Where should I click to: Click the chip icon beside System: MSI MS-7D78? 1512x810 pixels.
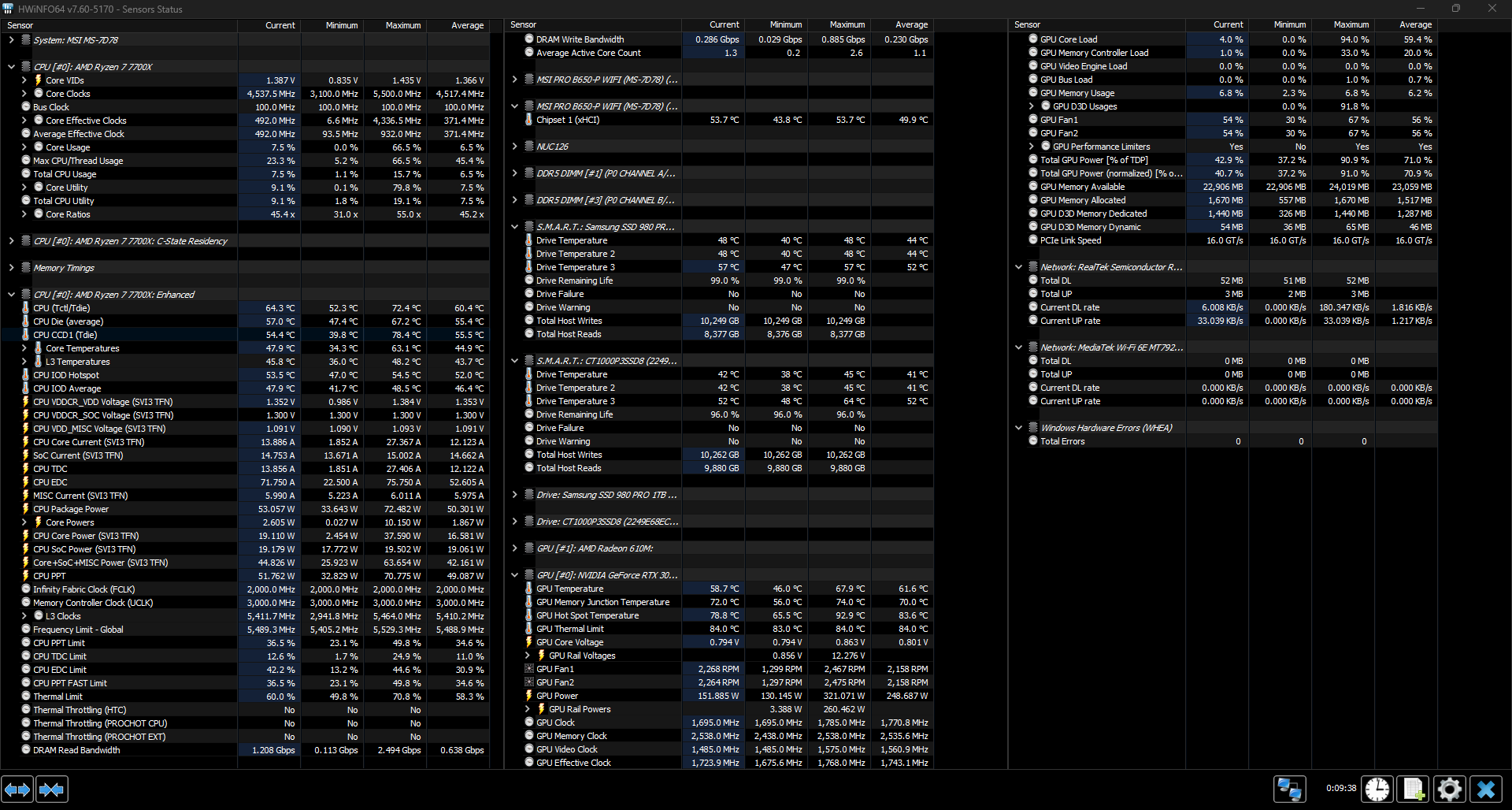tap(26, 39)
